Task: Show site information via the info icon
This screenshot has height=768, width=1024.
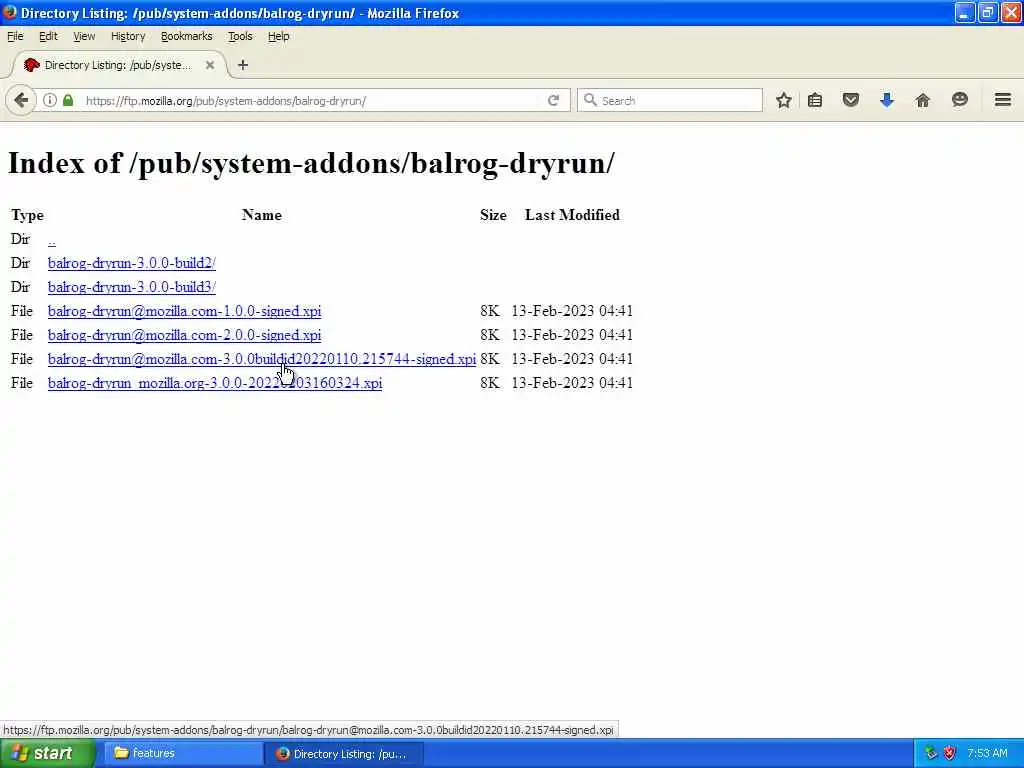Action: click(x=50, y=101)
